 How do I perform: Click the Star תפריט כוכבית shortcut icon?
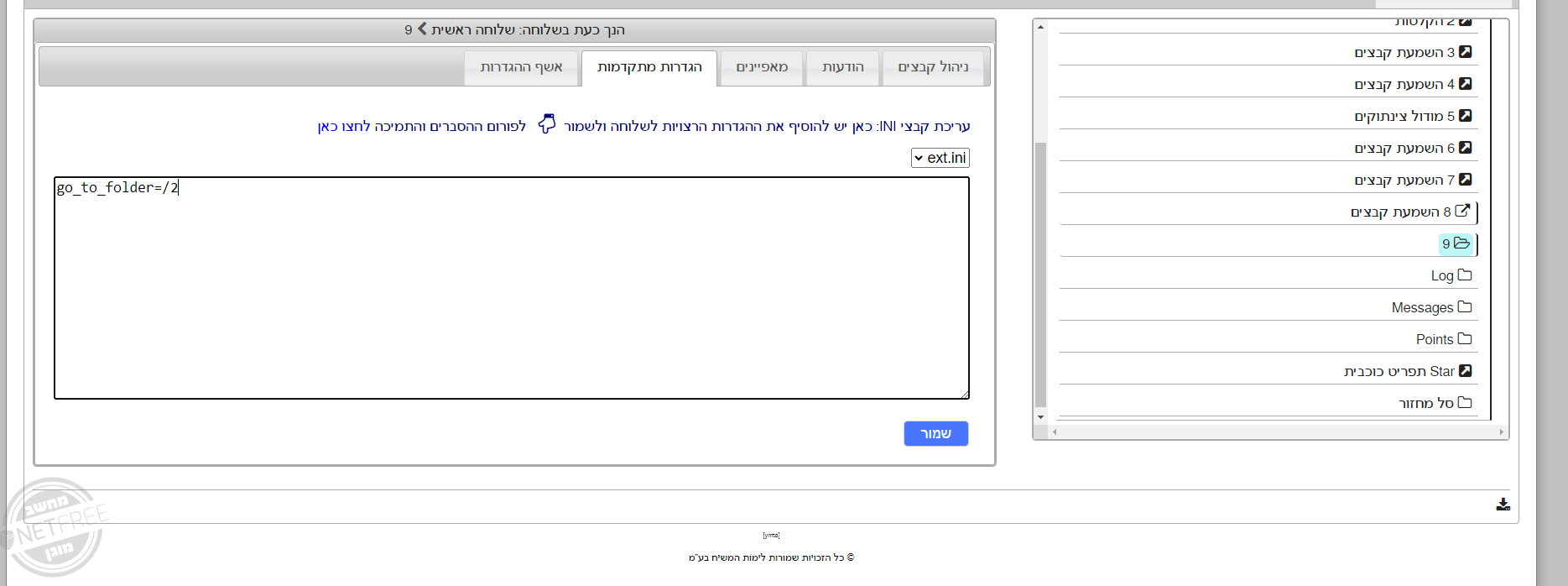pyautogui.click(x=1465, y=371)
